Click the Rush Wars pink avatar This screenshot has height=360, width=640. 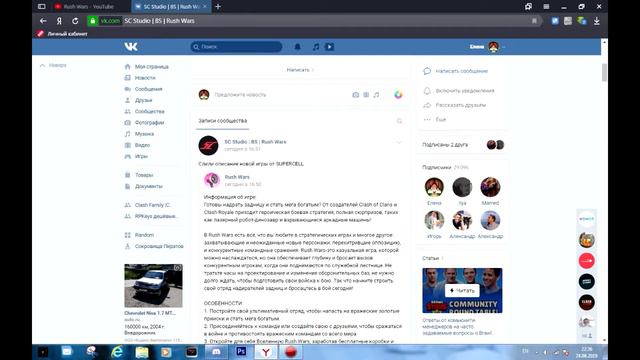point(212,180)
